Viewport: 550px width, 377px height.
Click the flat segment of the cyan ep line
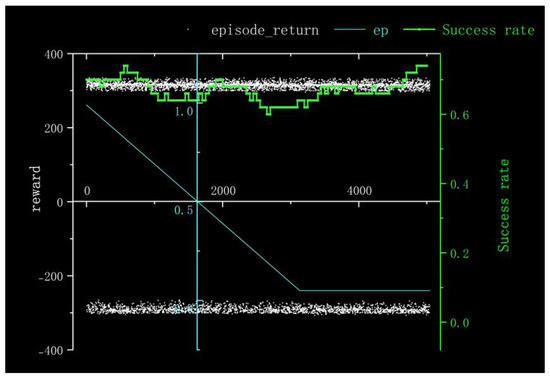(x=365, y=290)
